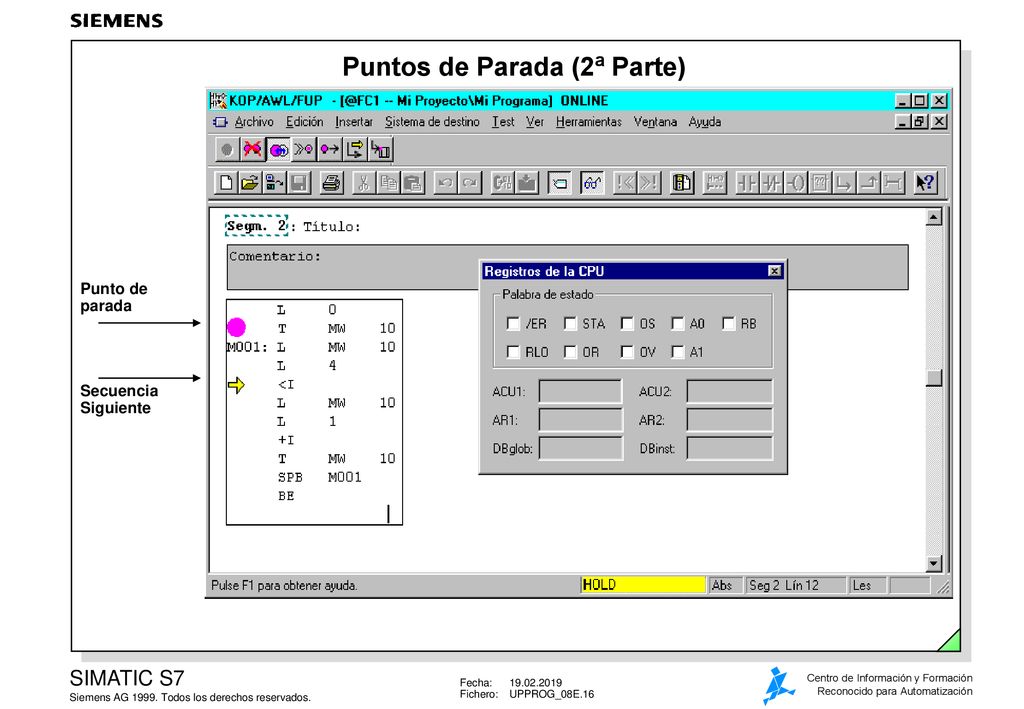Click the clipboard paste icon
Image resolution: width=1024 pixels, height=709 pixels.
point(413,183)
